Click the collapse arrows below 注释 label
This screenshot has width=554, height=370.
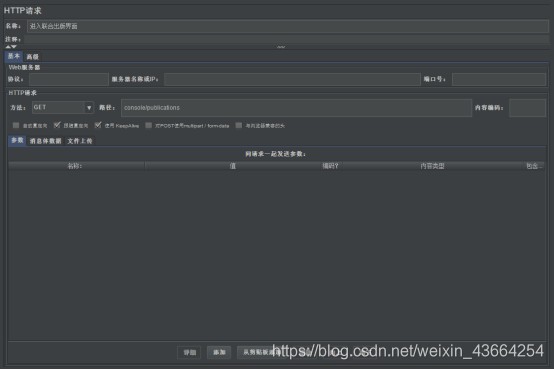coord(11,47)
